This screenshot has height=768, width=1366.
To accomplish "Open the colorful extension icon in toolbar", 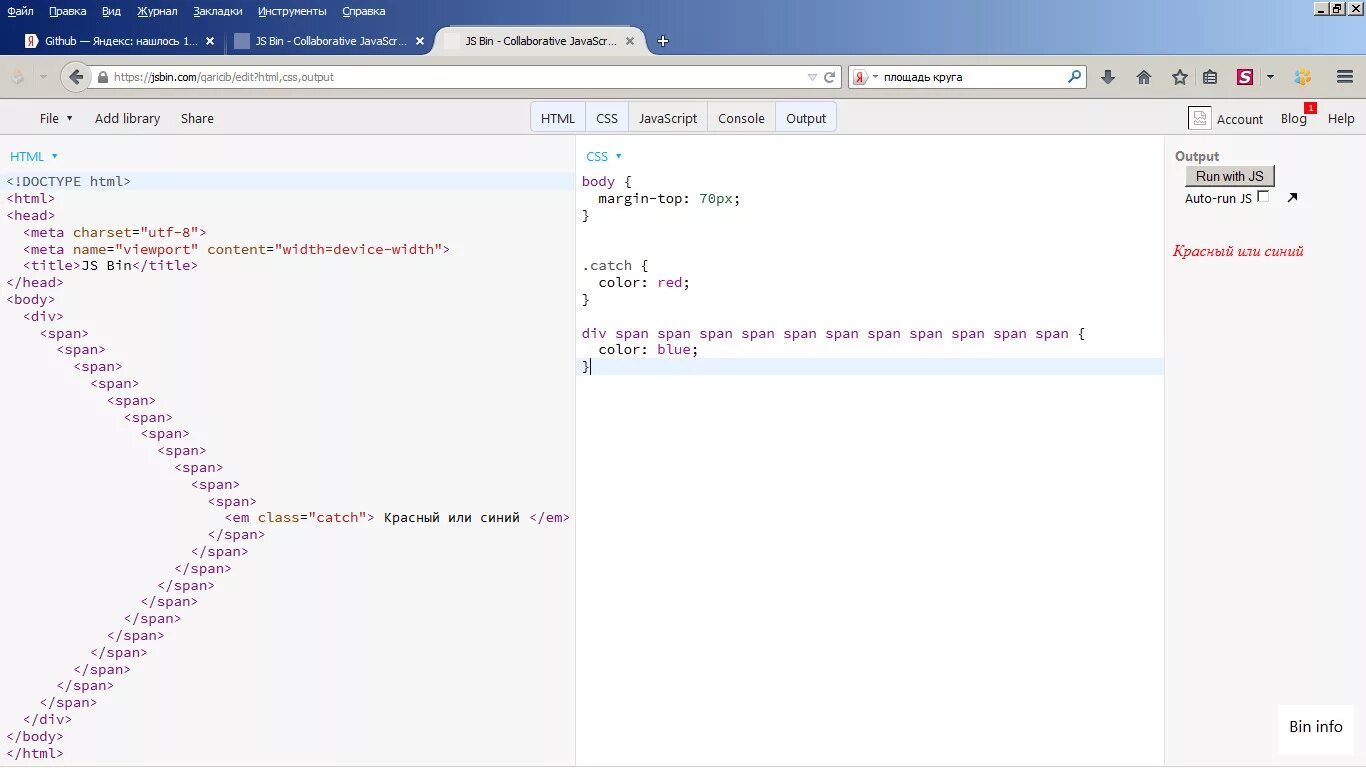I will coord(1302,77).
